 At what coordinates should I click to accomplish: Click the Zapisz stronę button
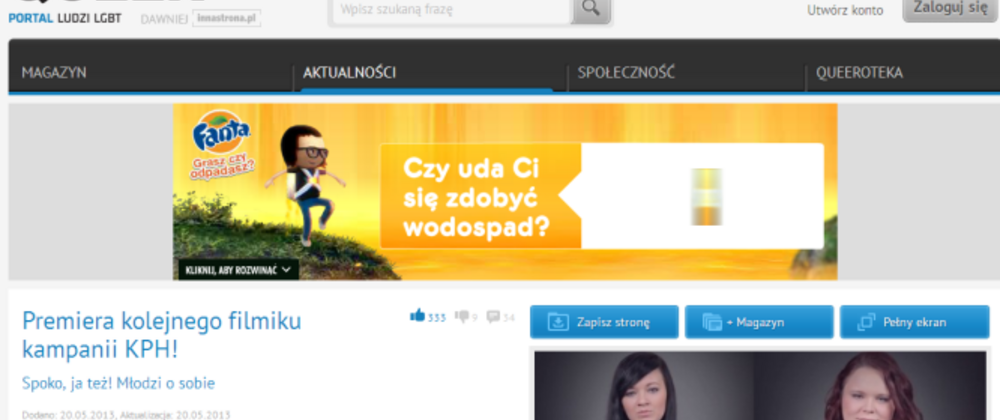tap(604, 322)
